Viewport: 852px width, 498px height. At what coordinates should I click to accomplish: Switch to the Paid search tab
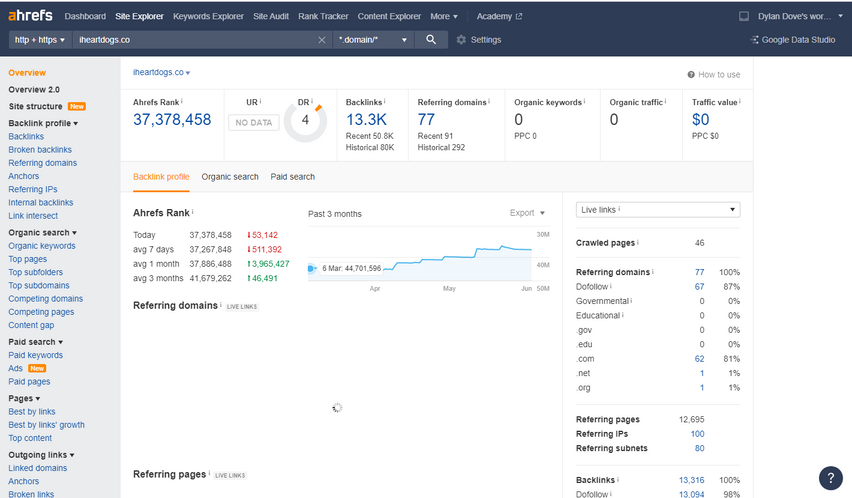(292, 176)
